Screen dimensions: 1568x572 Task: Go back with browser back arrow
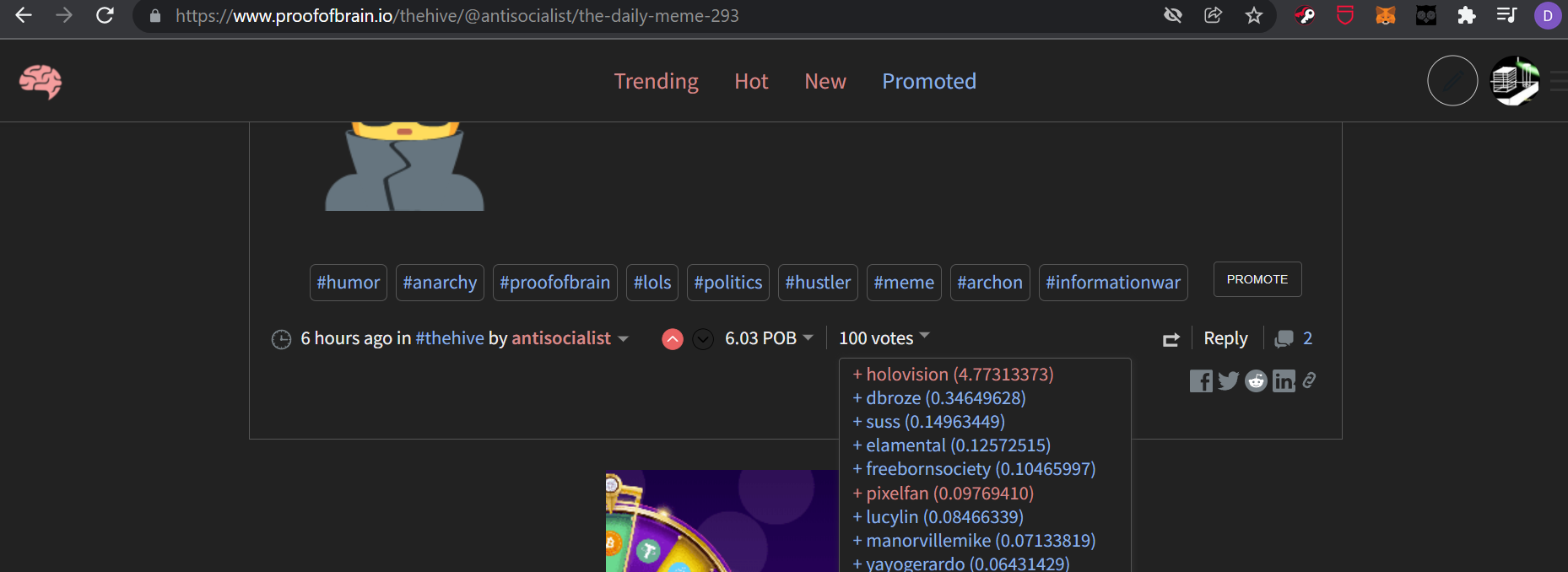coord(24,15)
